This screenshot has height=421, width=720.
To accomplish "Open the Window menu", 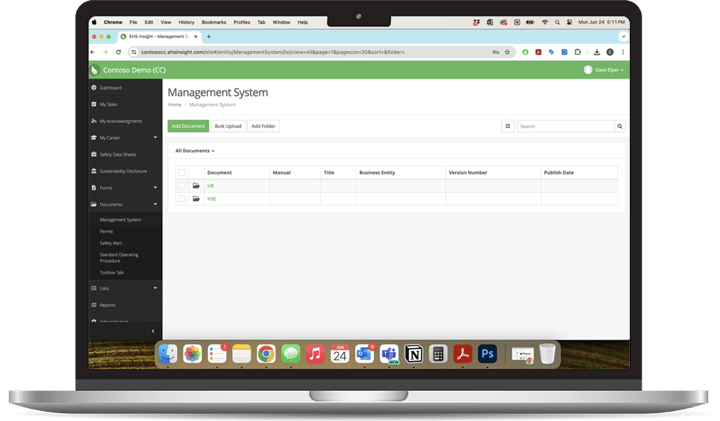I will (281, 22).
